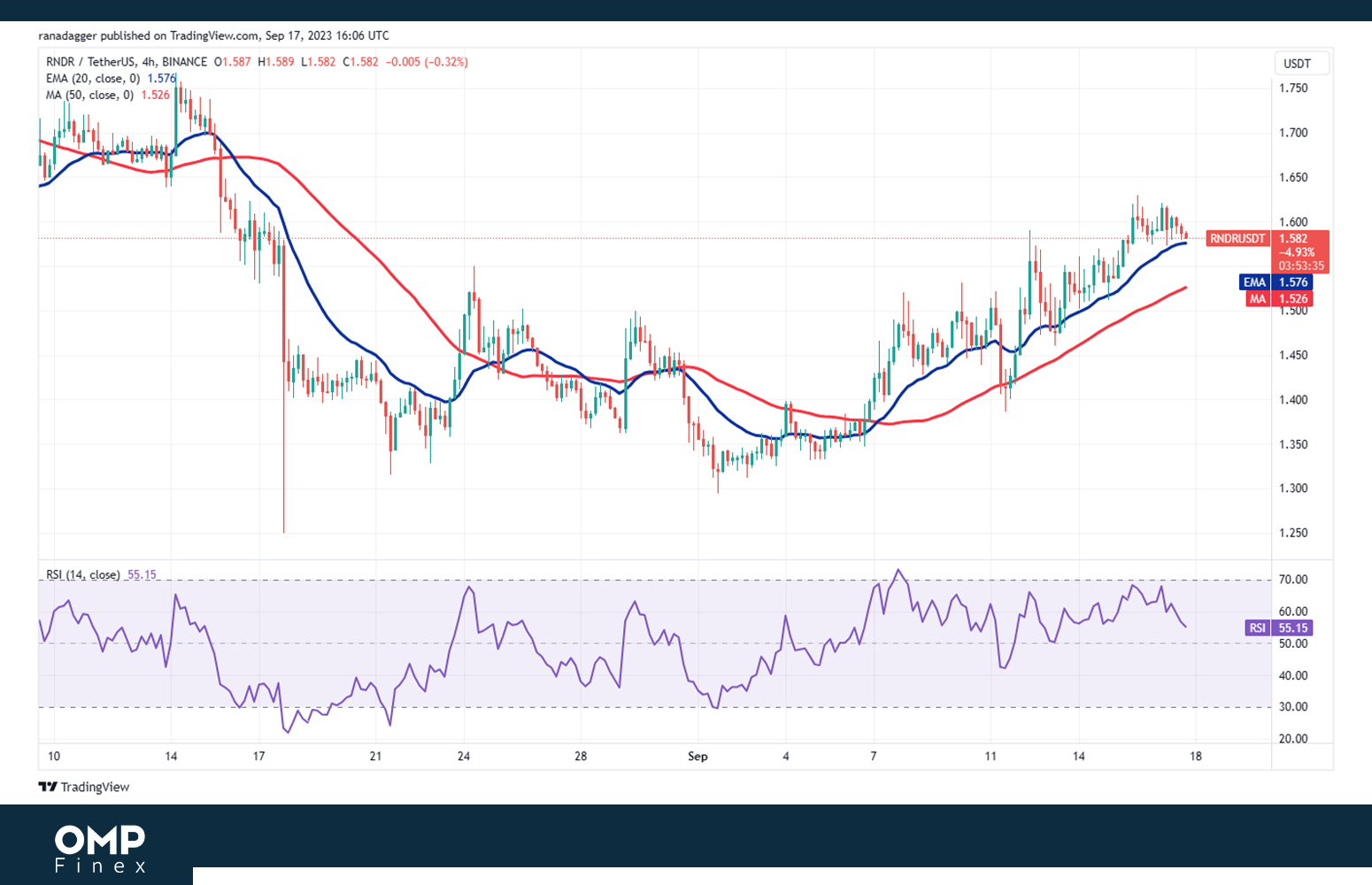
Task: Click the -0.005 (-0.32%) change value
Action: click(x=427, y=62)
